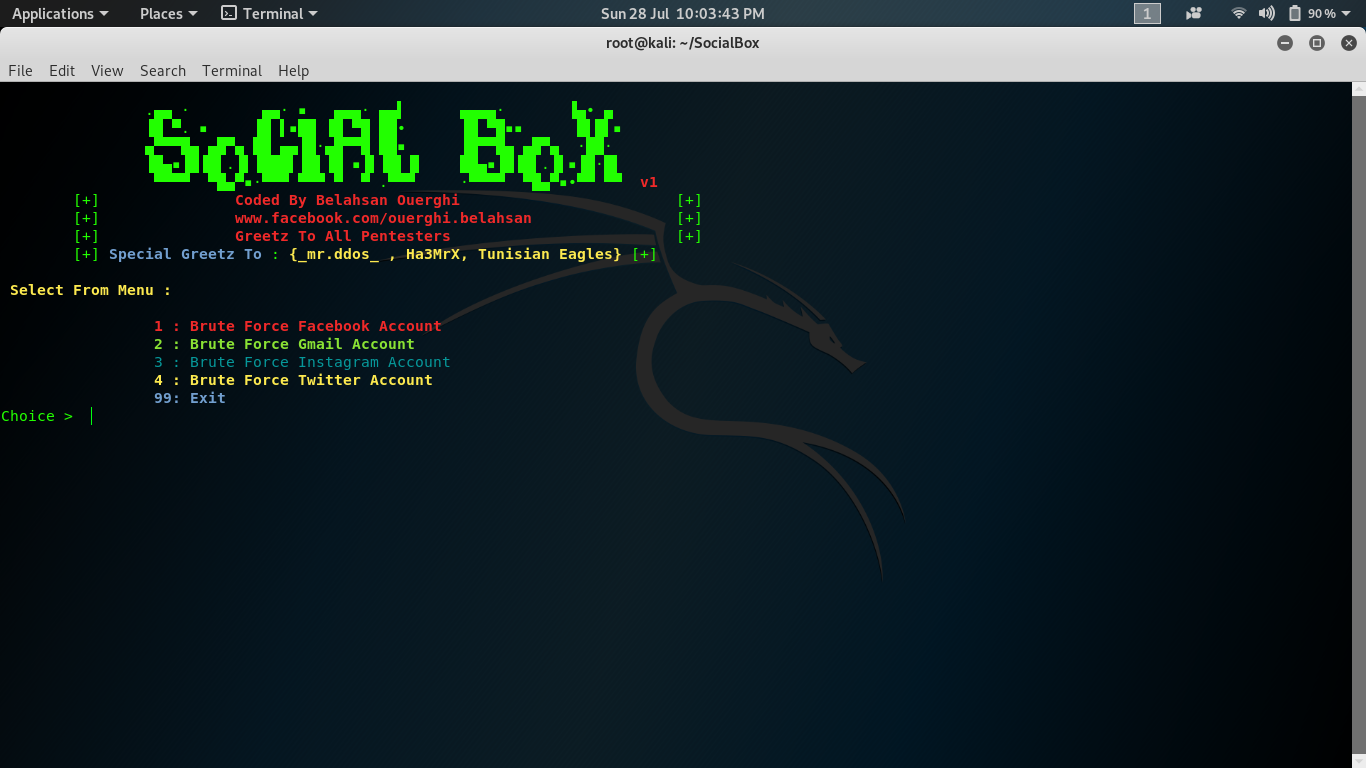This screenshot has height=768, width=1366.
Task: Open the Search menu
Action: (162, 70)
